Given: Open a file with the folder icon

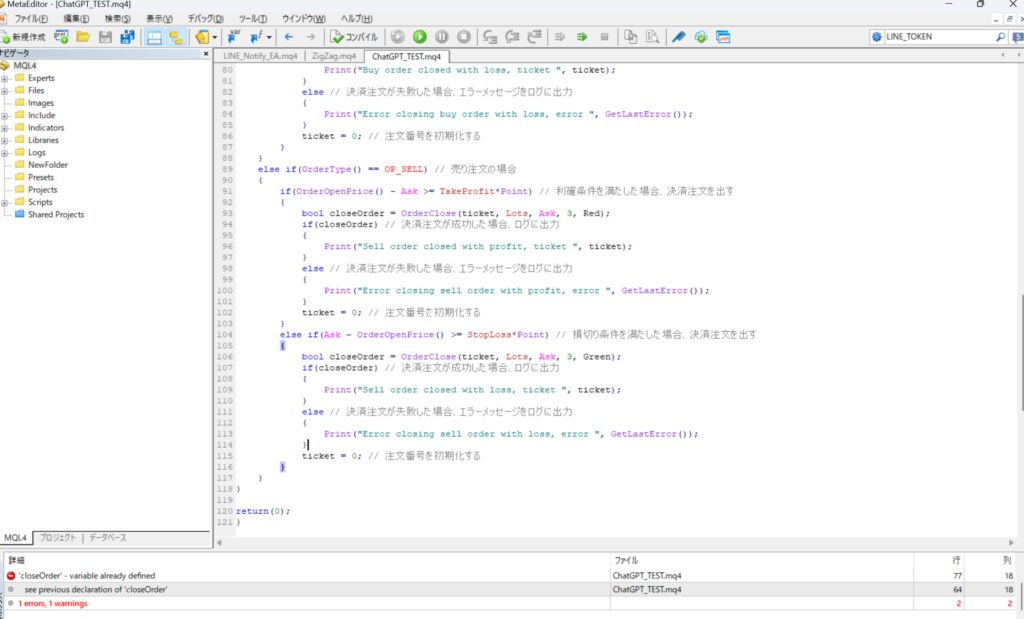Looking at the screenshot, I should pyautogui.click(x=83, y=37).
